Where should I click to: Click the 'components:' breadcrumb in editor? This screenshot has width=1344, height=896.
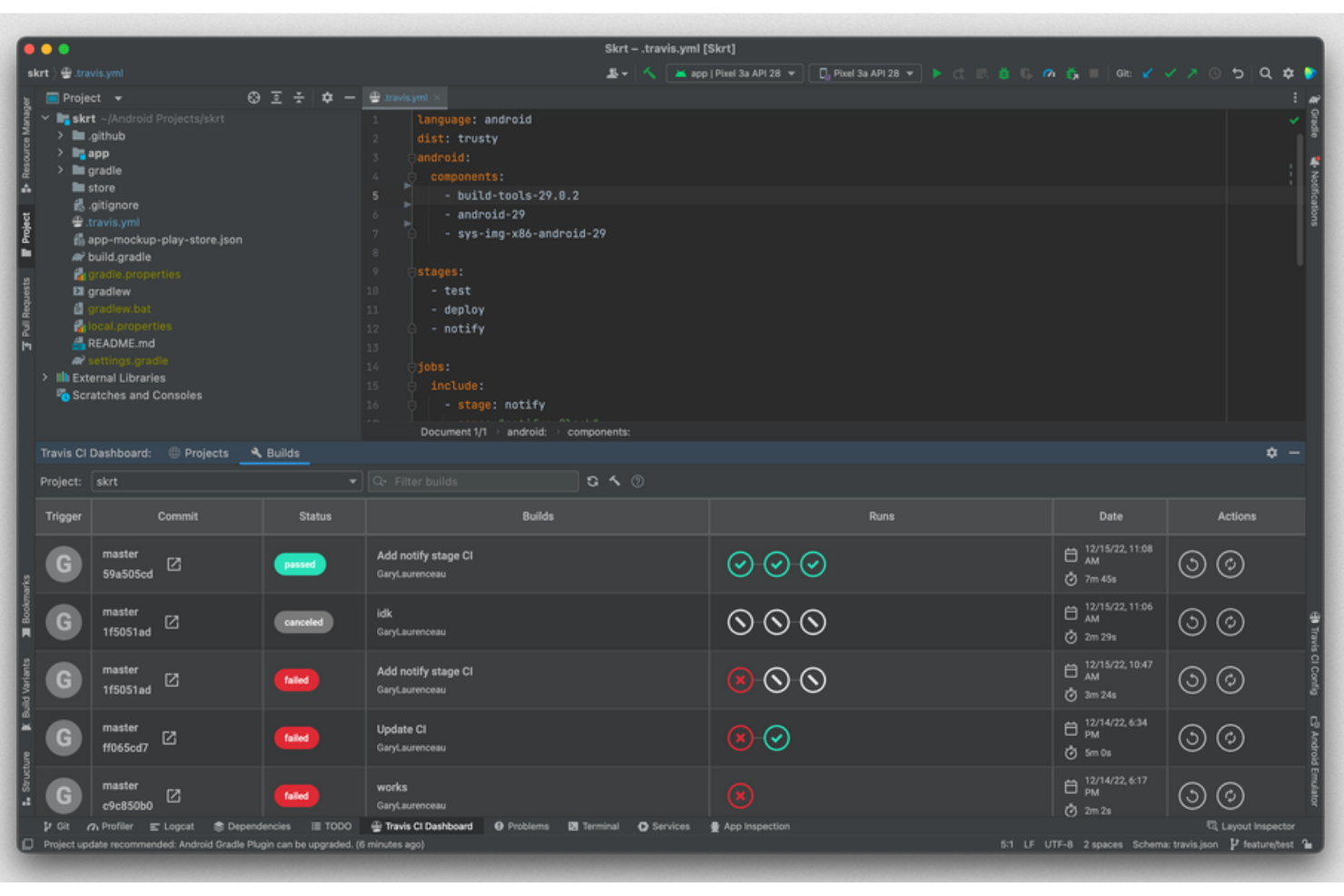tap(598, 432)
